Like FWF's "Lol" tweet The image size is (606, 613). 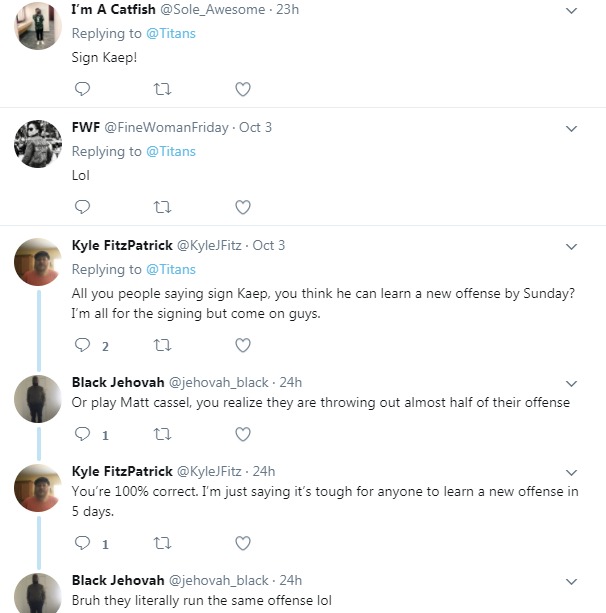[242, 208]
